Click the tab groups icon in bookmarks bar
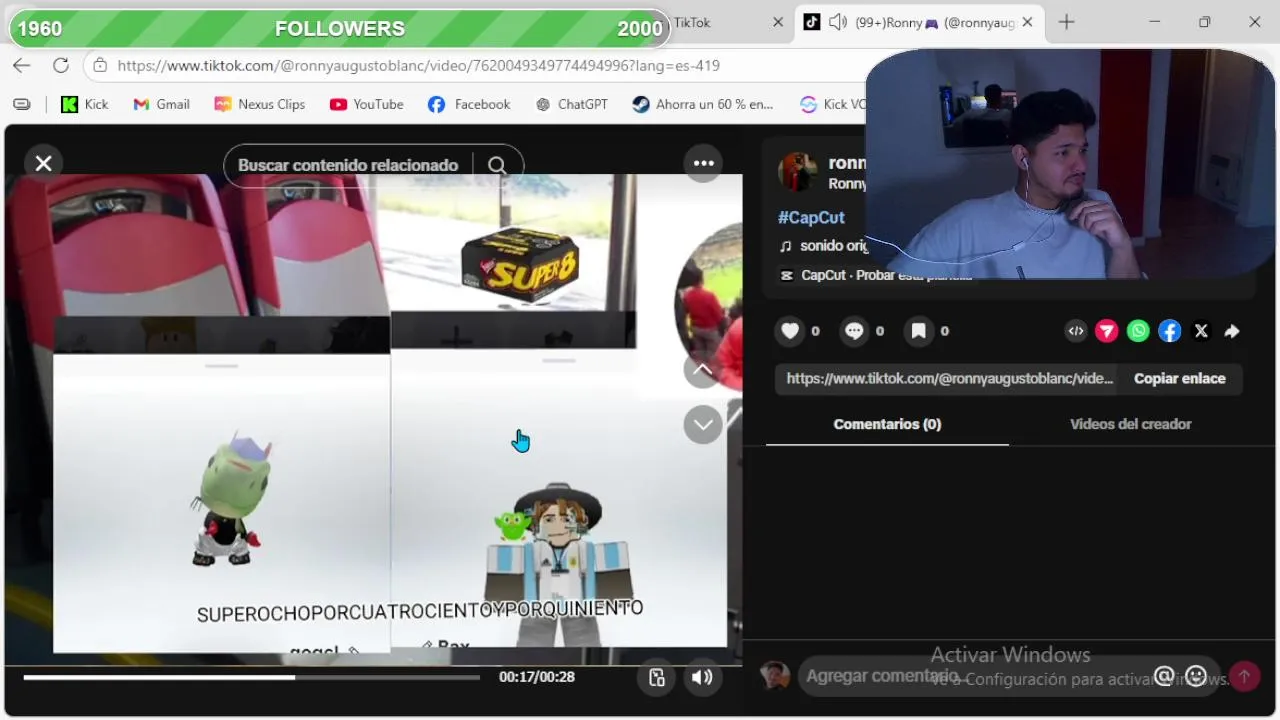The image size is (1280, 720). (x=22, y=104)
